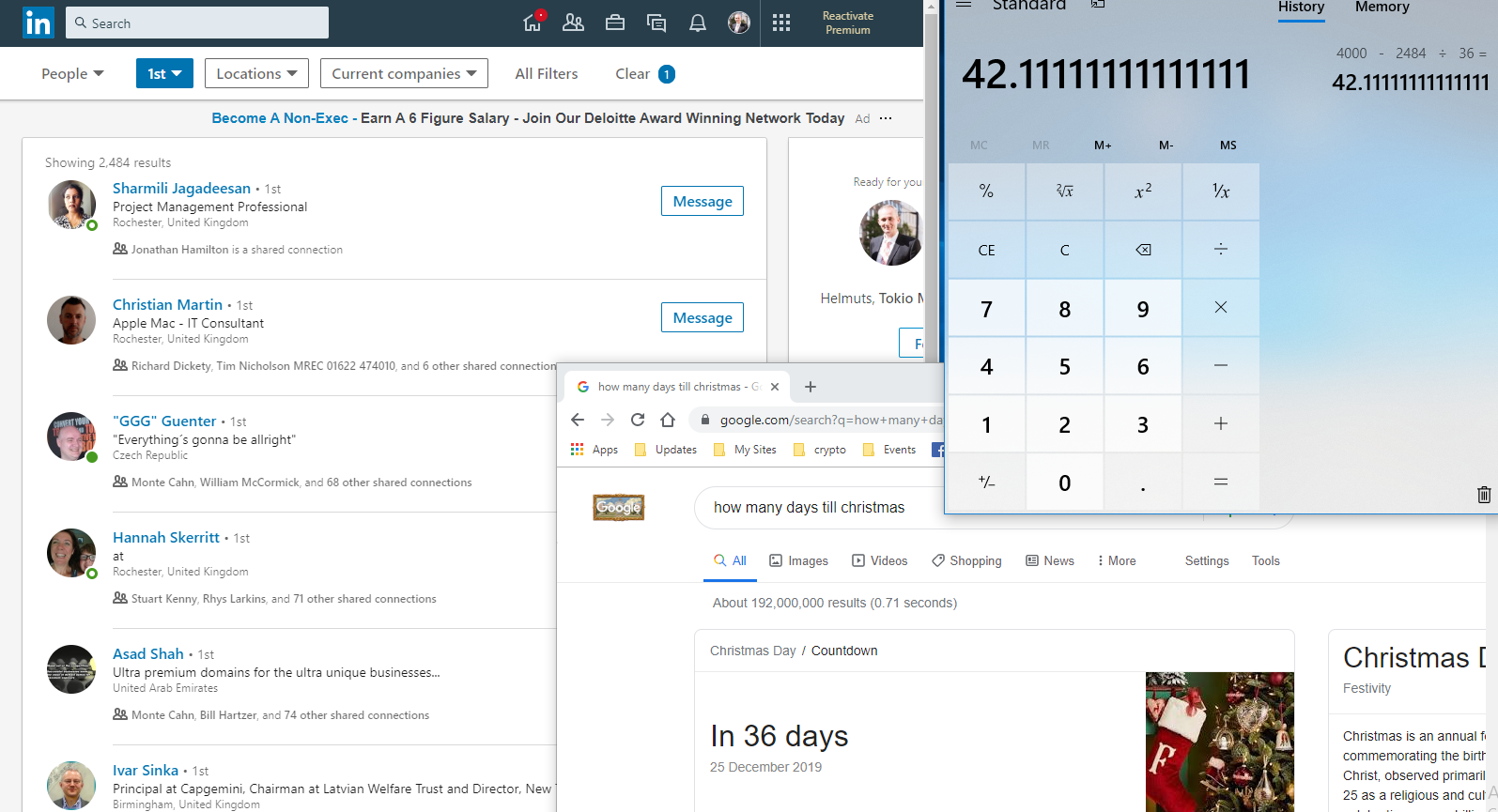Go to Chrome home page icon
This screenshot has height=812, width=1498.
pos(668,420)
